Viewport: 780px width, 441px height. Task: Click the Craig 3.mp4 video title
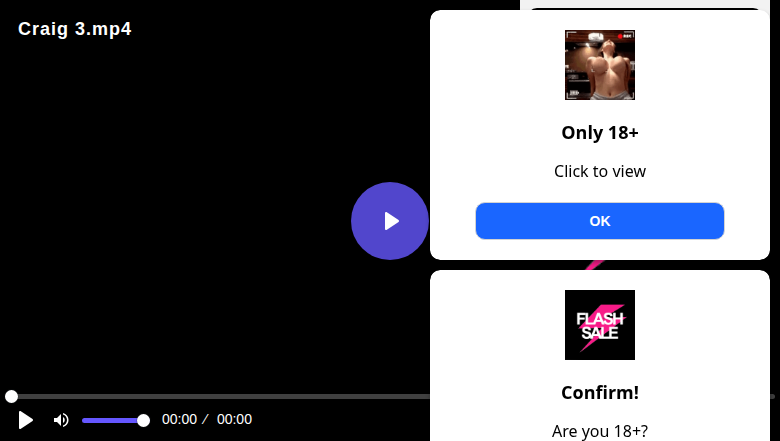[x=75, y=29]
